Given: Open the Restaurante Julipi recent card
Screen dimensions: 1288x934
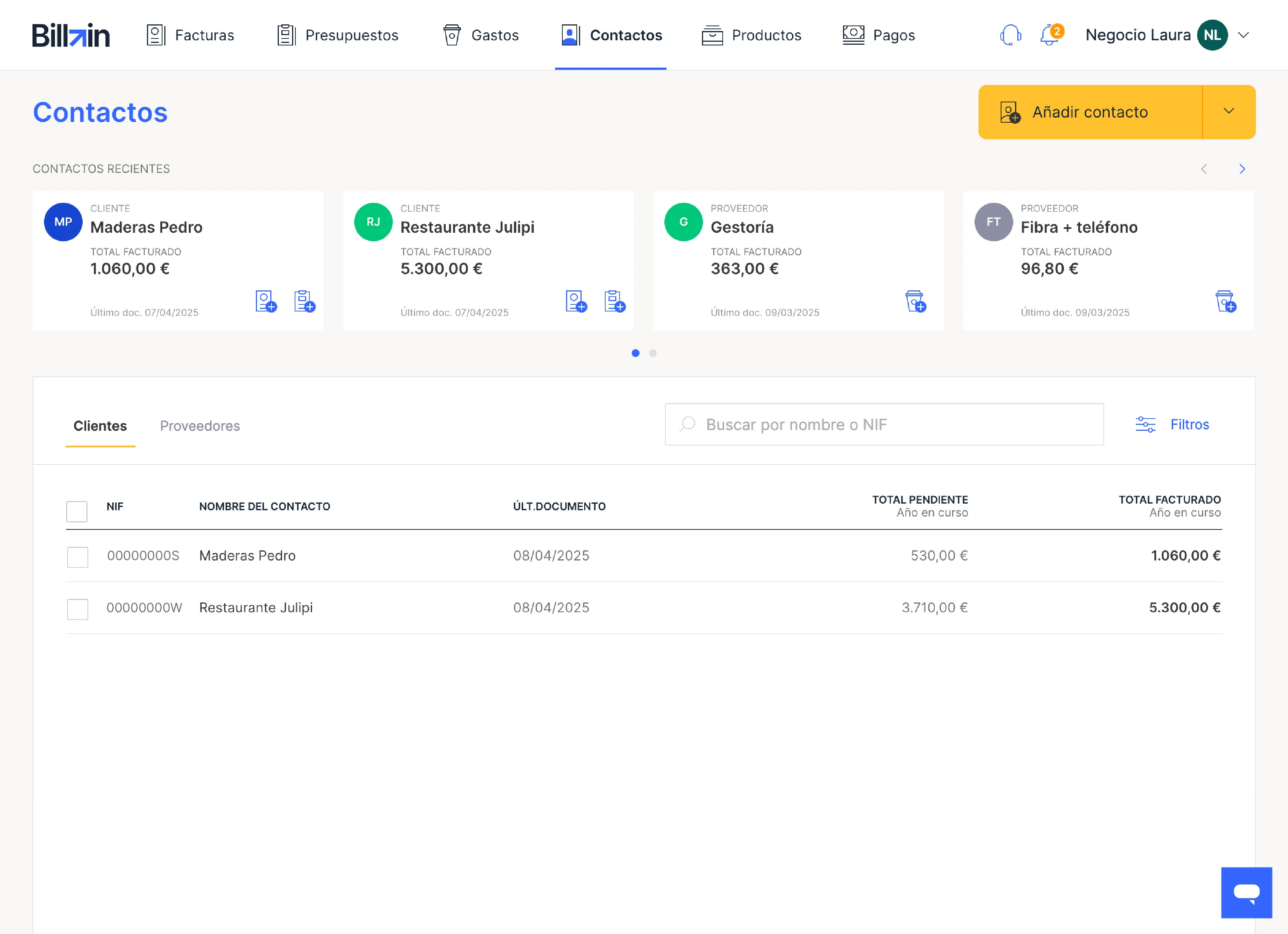Looking at the screenshot, I should tap(488, 260).
